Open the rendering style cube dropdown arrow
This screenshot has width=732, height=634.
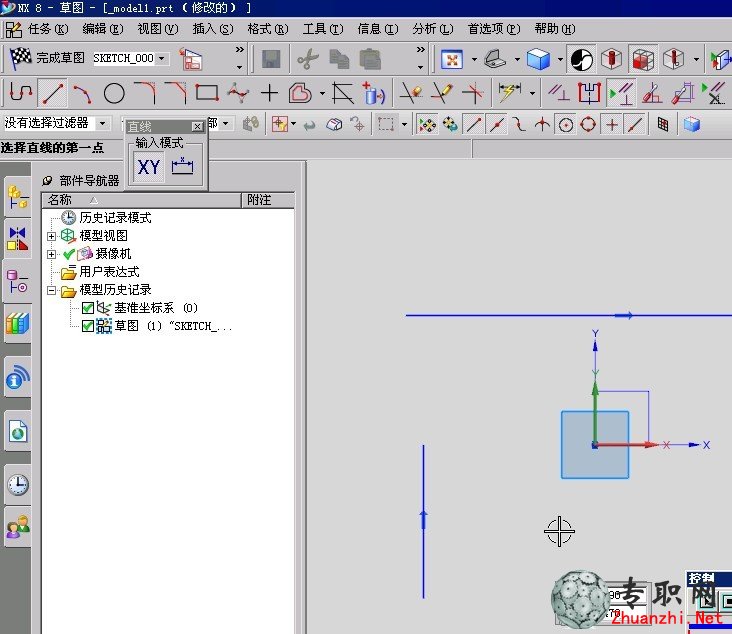point(560,59)
